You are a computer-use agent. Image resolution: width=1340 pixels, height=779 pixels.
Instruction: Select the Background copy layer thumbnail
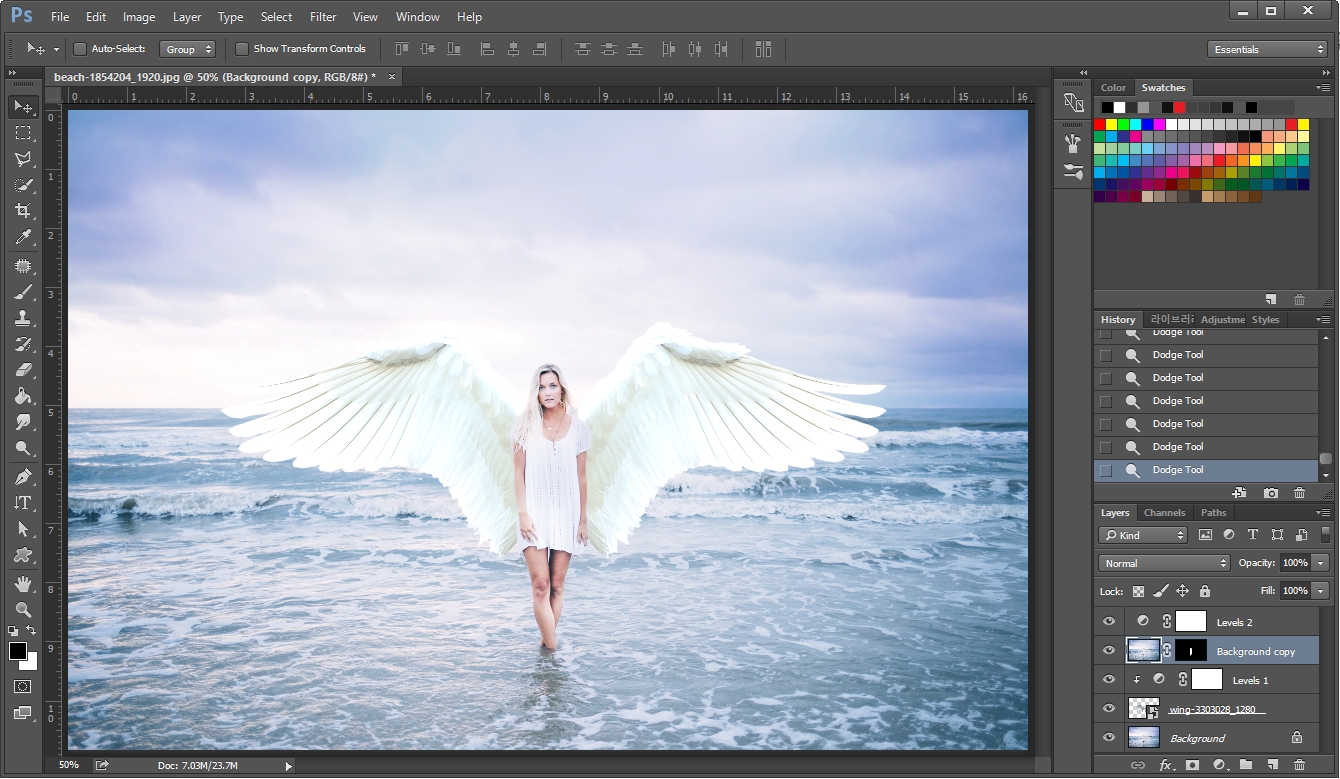pyautogui.click(x=1143, y=650)
